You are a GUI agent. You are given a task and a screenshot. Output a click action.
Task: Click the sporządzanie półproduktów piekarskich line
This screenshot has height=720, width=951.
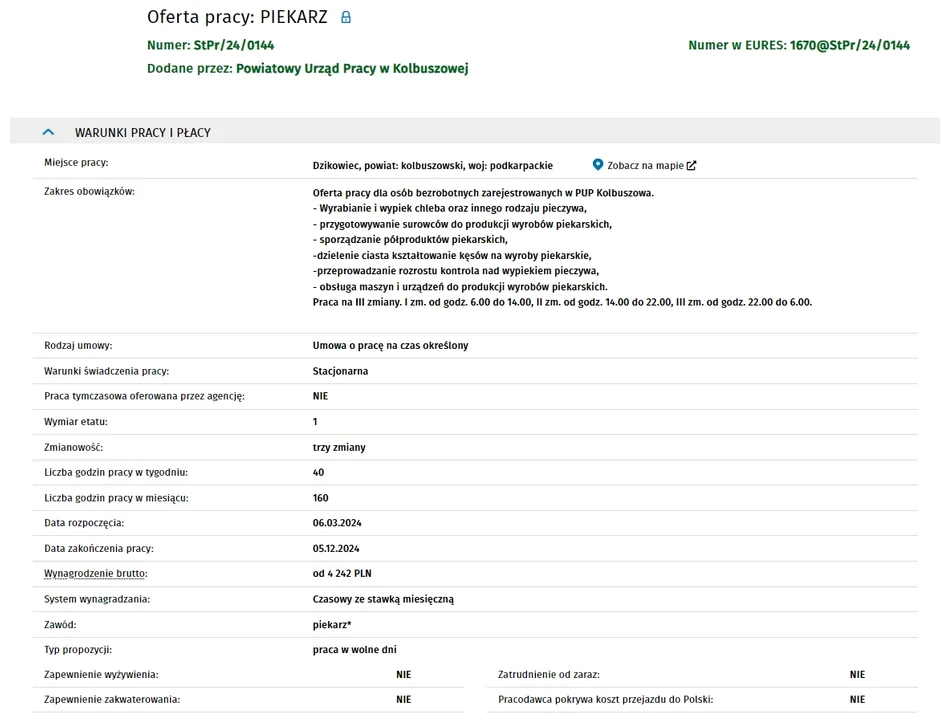(x=410, y=240)
